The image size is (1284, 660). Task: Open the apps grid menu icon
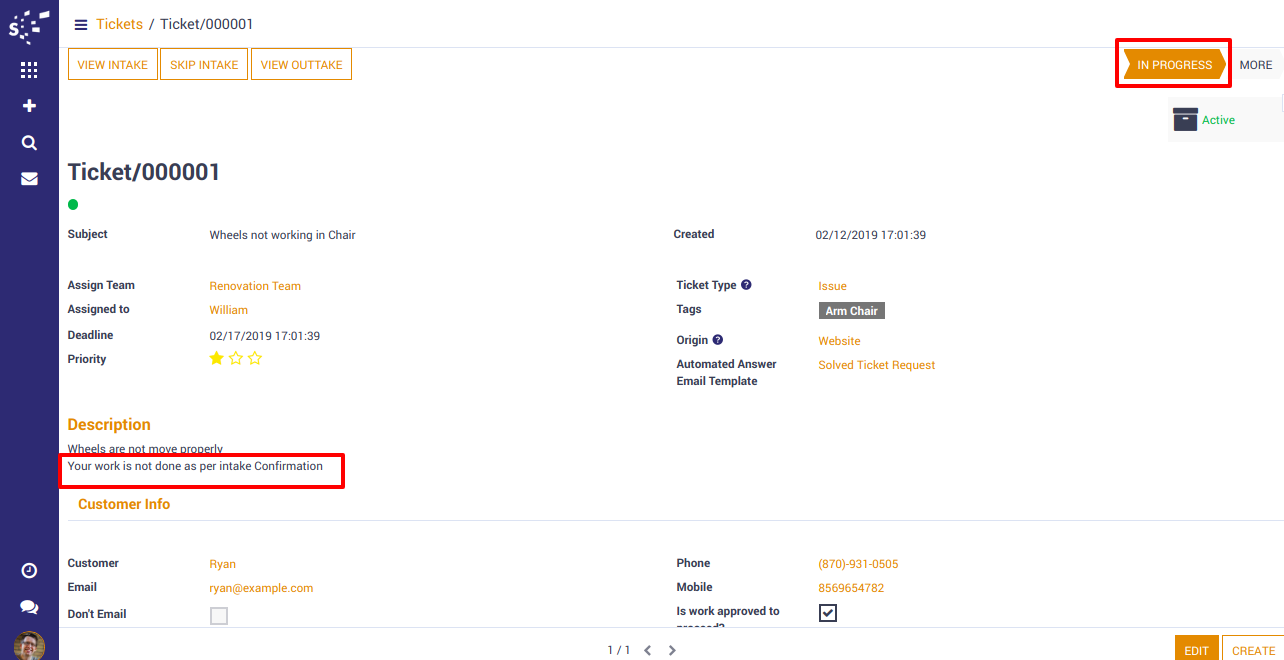[29, 70]
